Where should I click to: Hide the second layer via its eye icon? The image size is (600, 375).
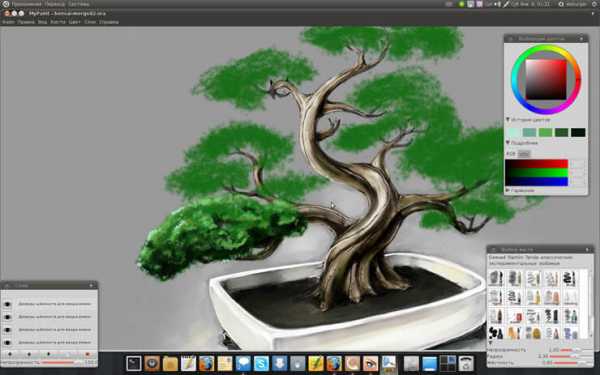(x=7, y=317)
